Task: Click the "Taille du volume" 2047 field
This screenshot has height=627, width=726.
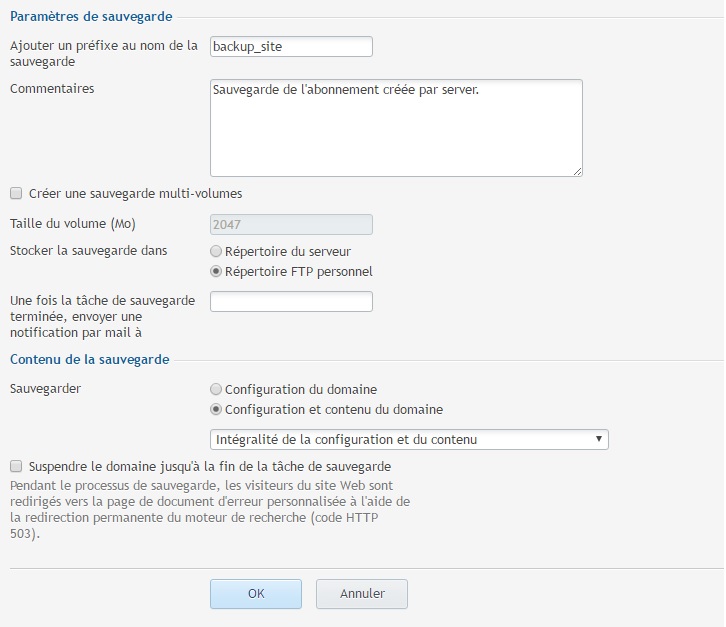Action: pos(291,225)
